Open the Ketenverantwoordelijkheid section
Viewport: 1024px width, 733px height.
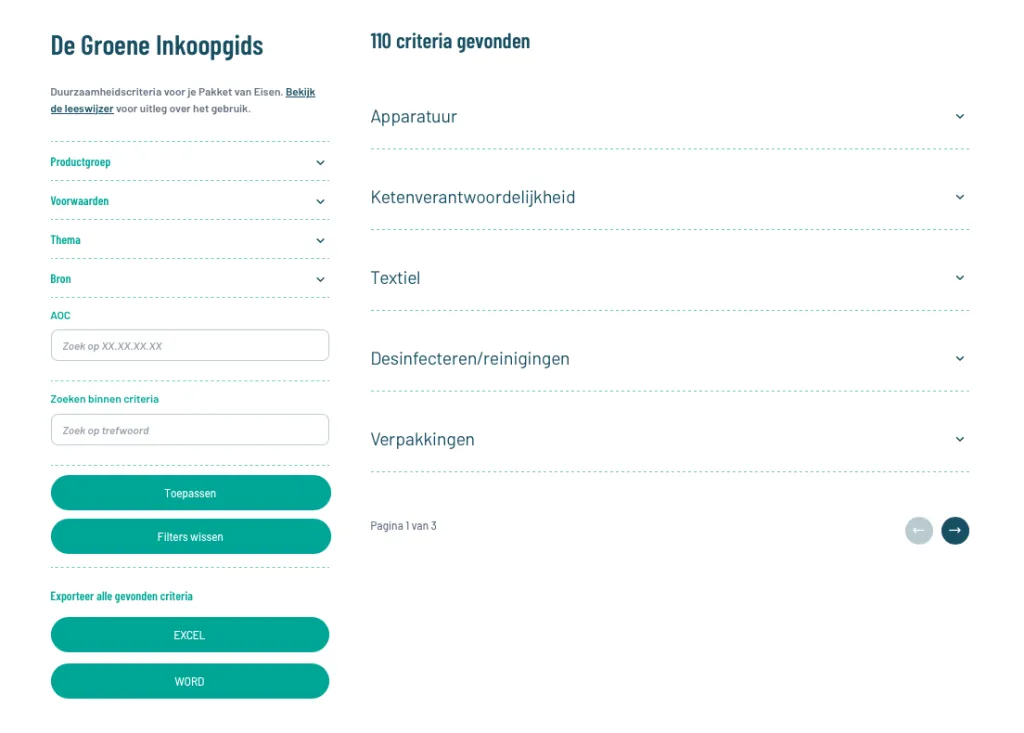tap(668, 197)
